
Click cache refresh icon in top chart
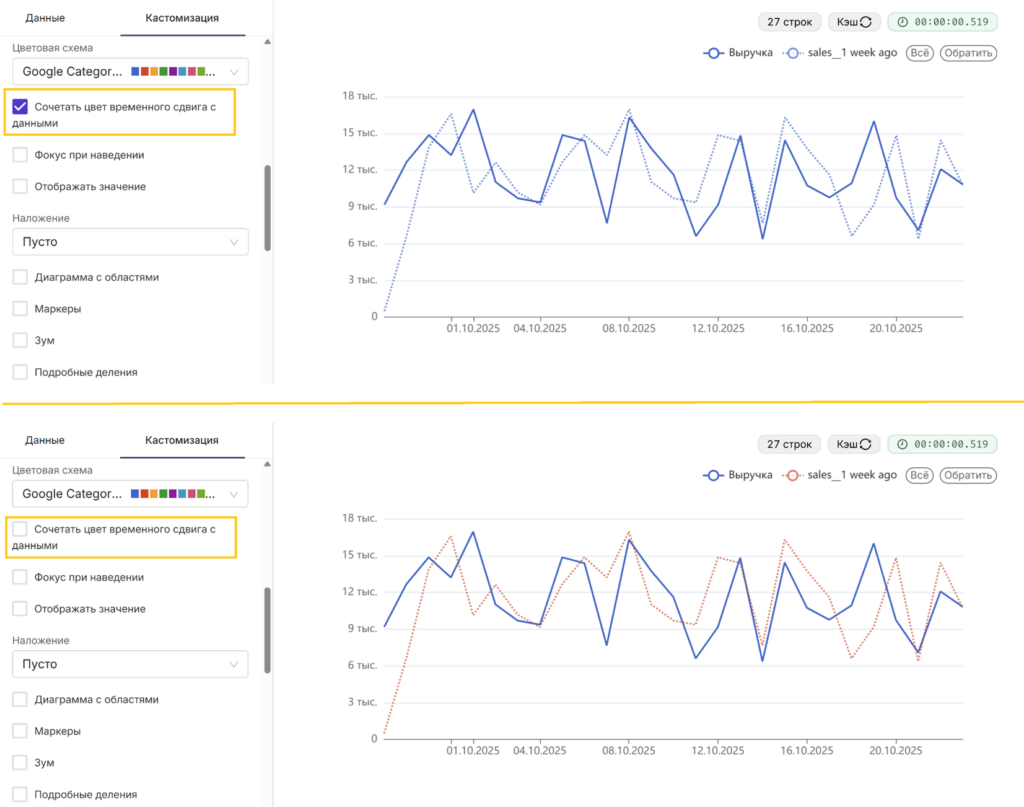coord(866,22)
